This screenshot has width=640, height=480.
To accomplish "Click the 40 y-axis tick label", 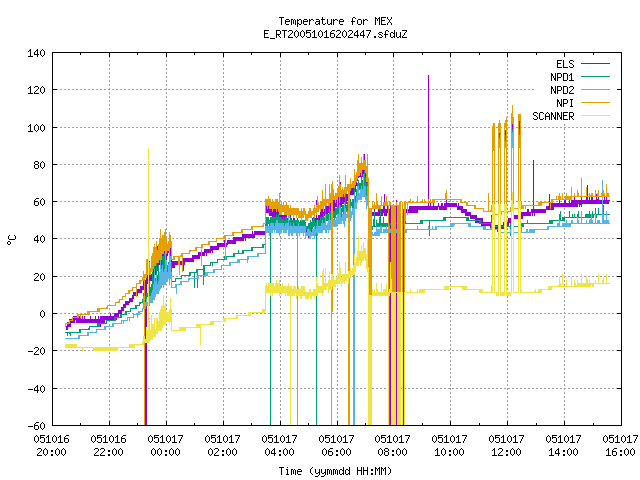I will [x=39, y=239].
